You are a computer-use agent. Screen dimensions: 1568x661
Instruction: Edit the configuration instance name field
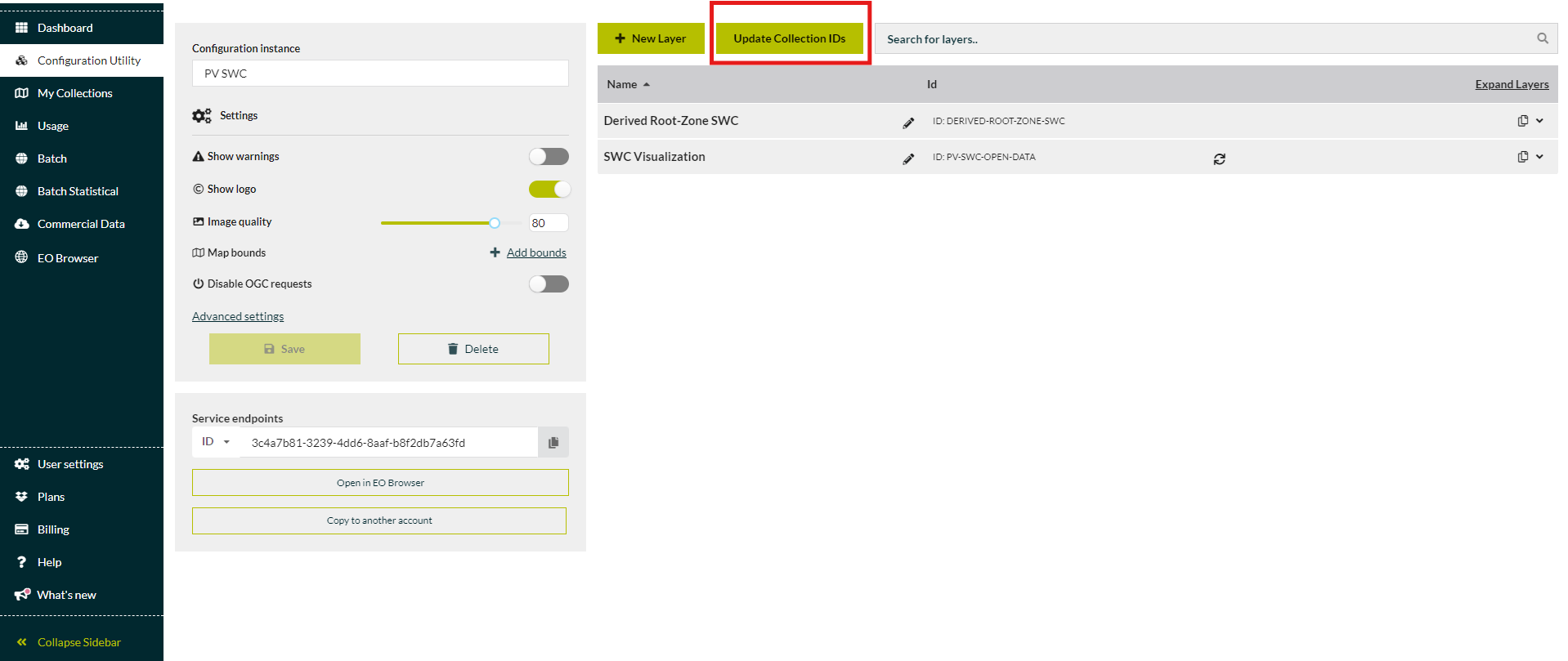coord(380,74)
